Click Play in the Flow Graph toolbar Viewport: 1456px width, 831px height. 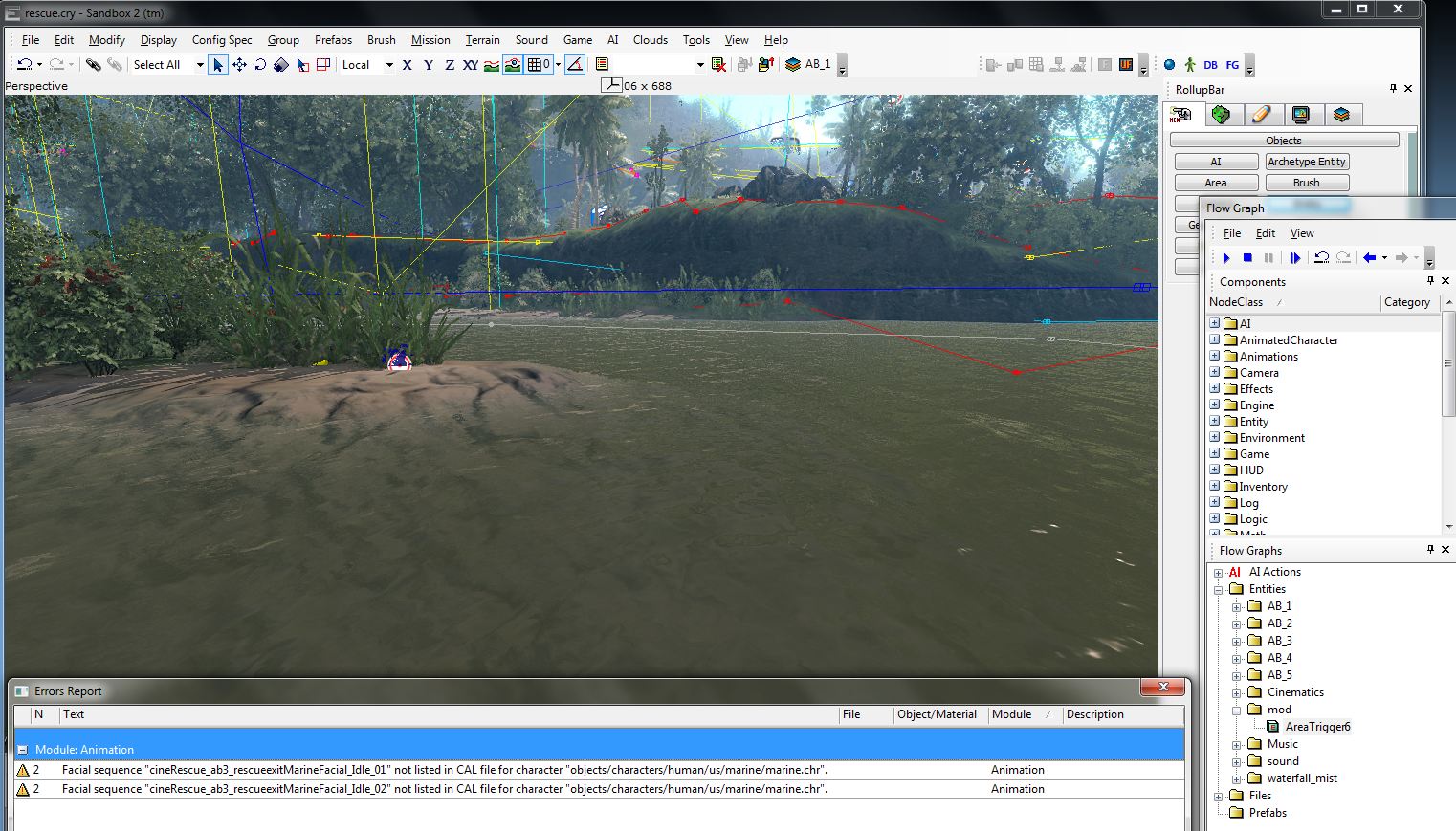[x=1226, y=258]
